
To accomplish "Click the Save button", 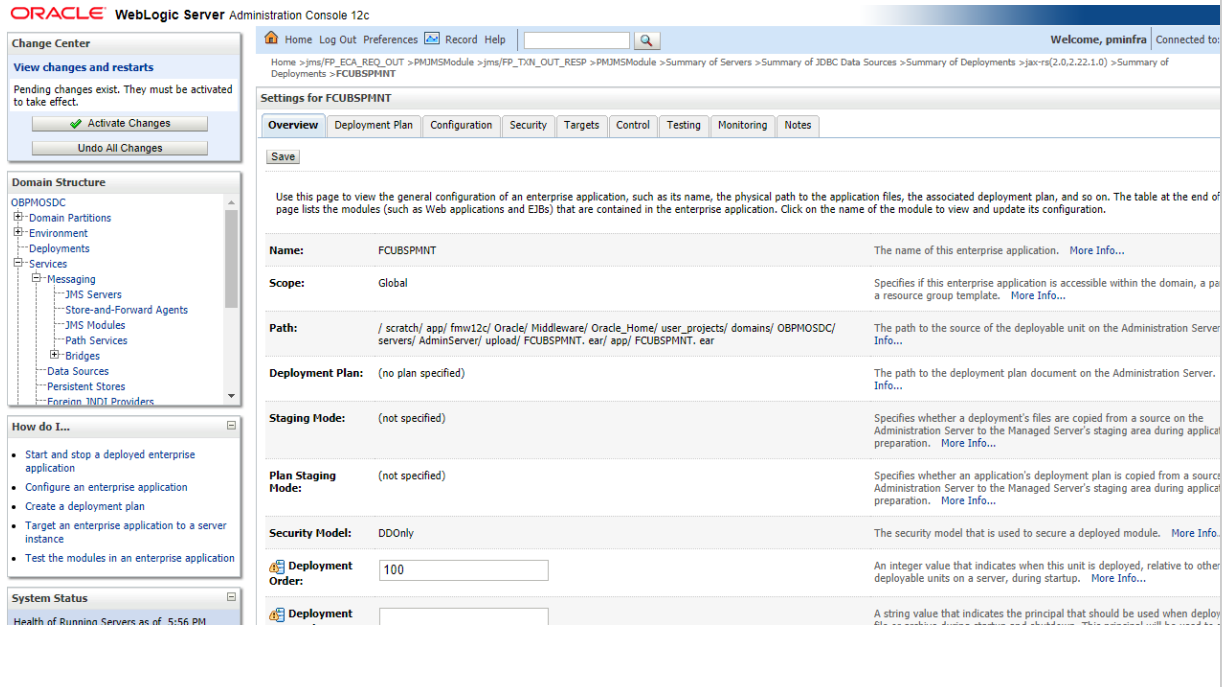I will 283,157.
